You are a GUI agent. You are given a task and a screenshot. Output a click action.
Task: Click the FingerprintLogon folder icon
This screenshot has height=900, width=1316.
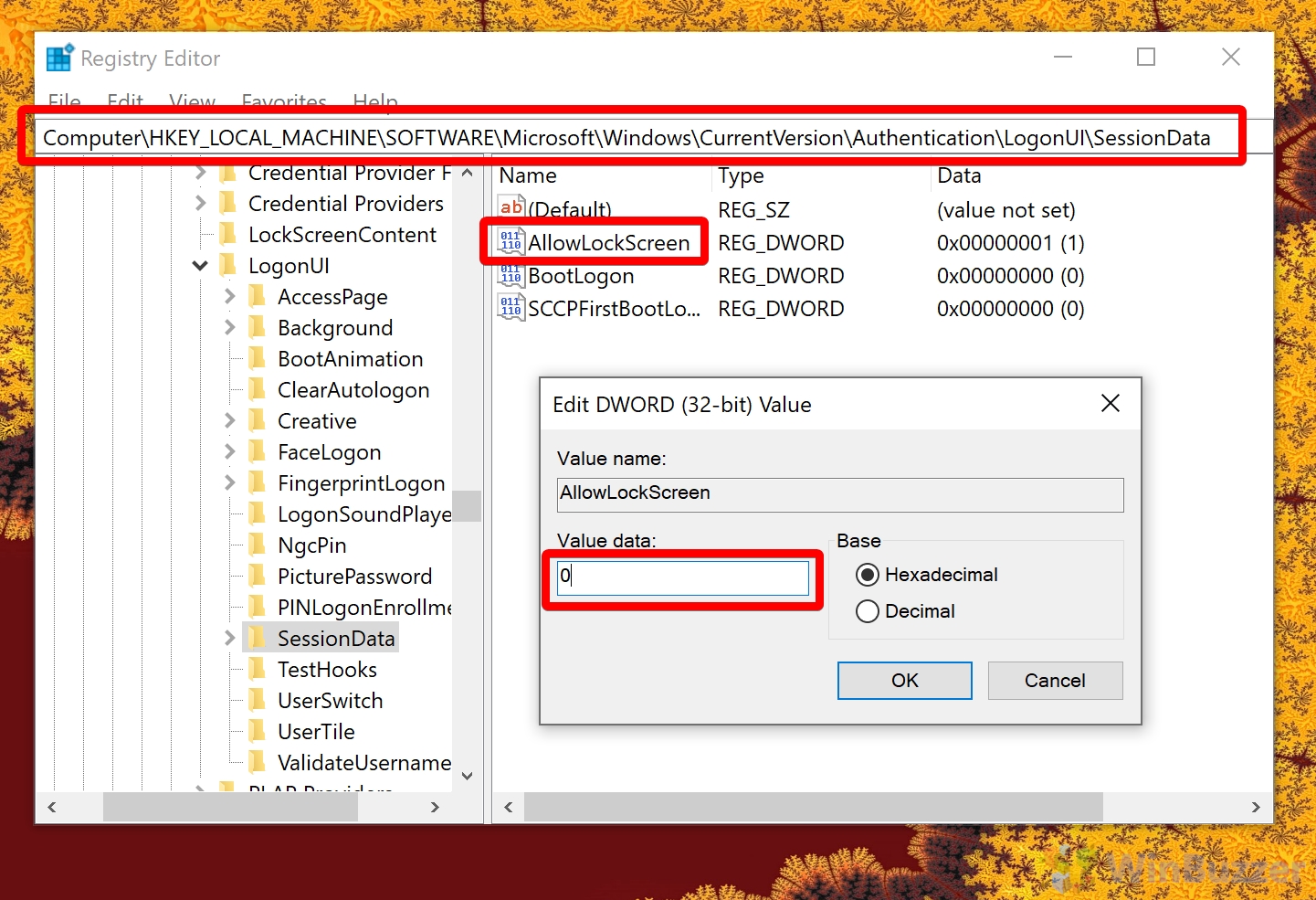(258, 482)
